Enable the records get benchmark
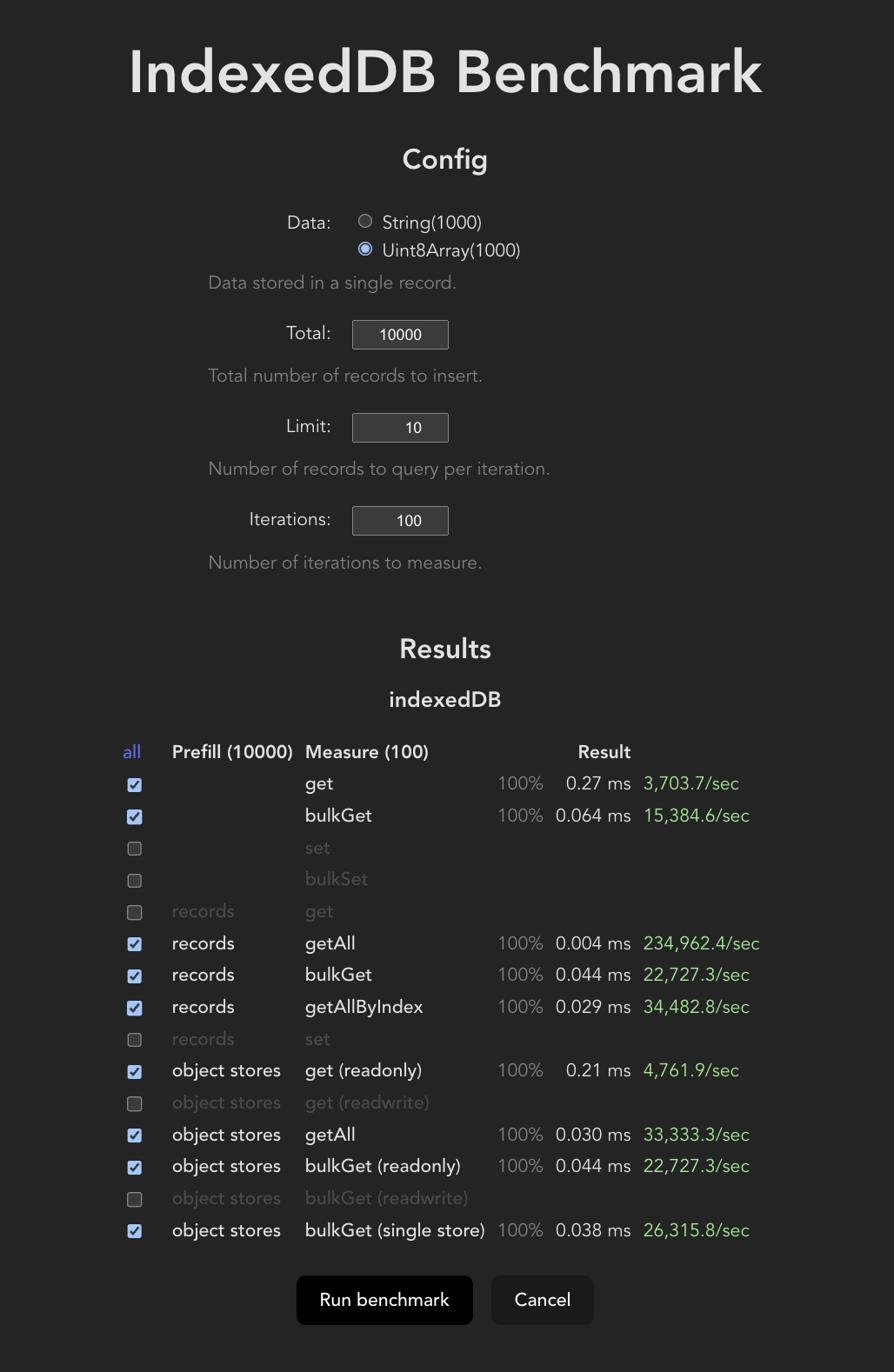Image resolution: width=894 pixels, height=1372 pixels. point(134,912)
